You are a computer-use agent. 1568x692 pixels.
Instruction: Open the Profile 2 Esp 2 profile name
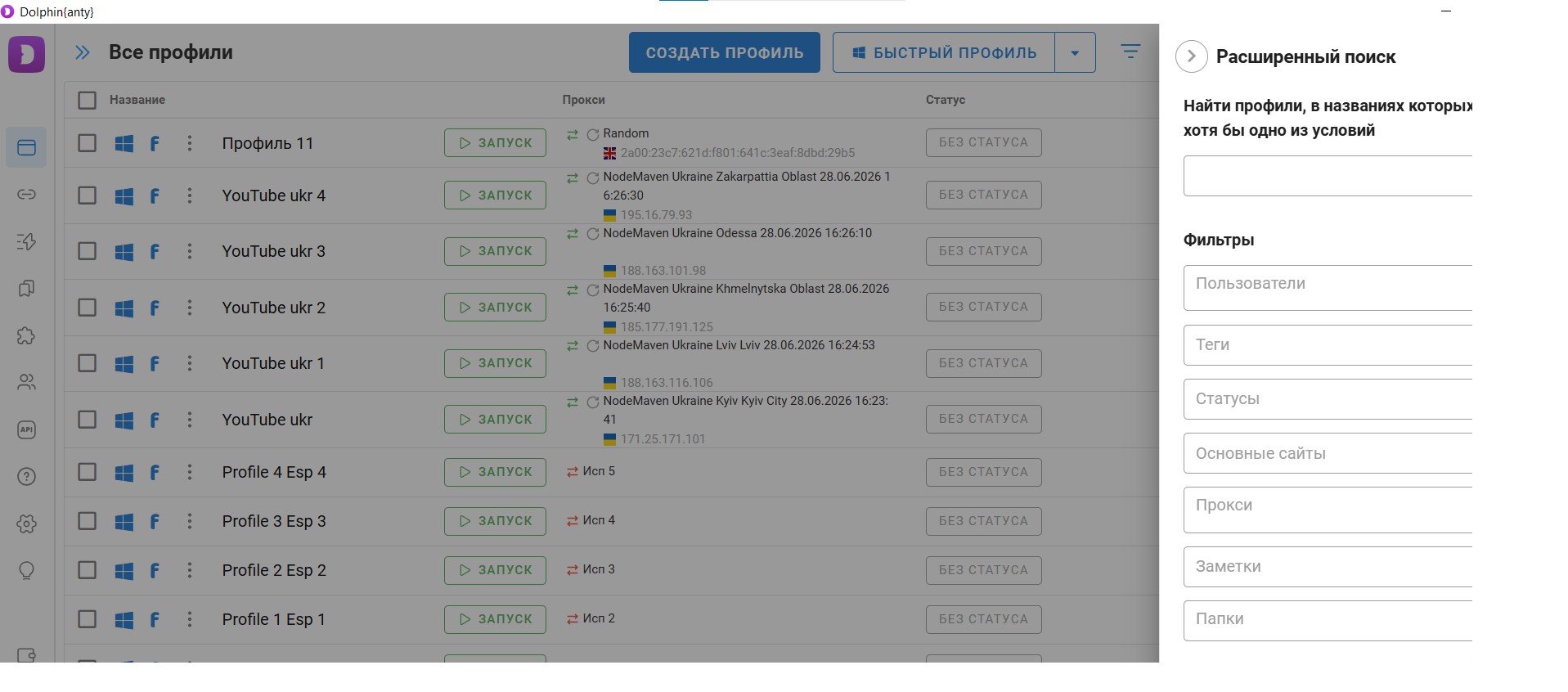pos(274,570)
